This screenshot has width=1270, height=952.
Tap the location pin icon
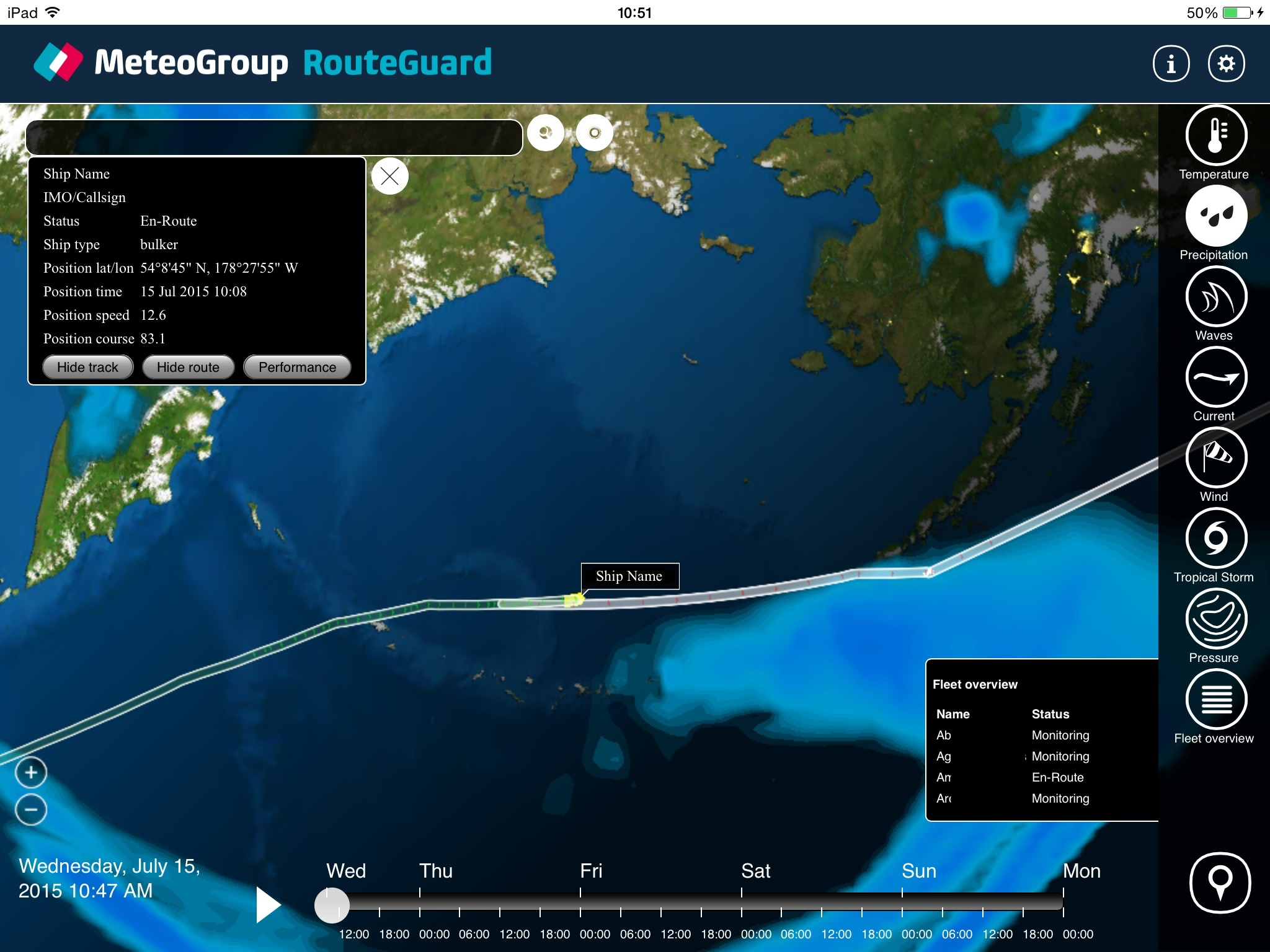coord(1220,883)
